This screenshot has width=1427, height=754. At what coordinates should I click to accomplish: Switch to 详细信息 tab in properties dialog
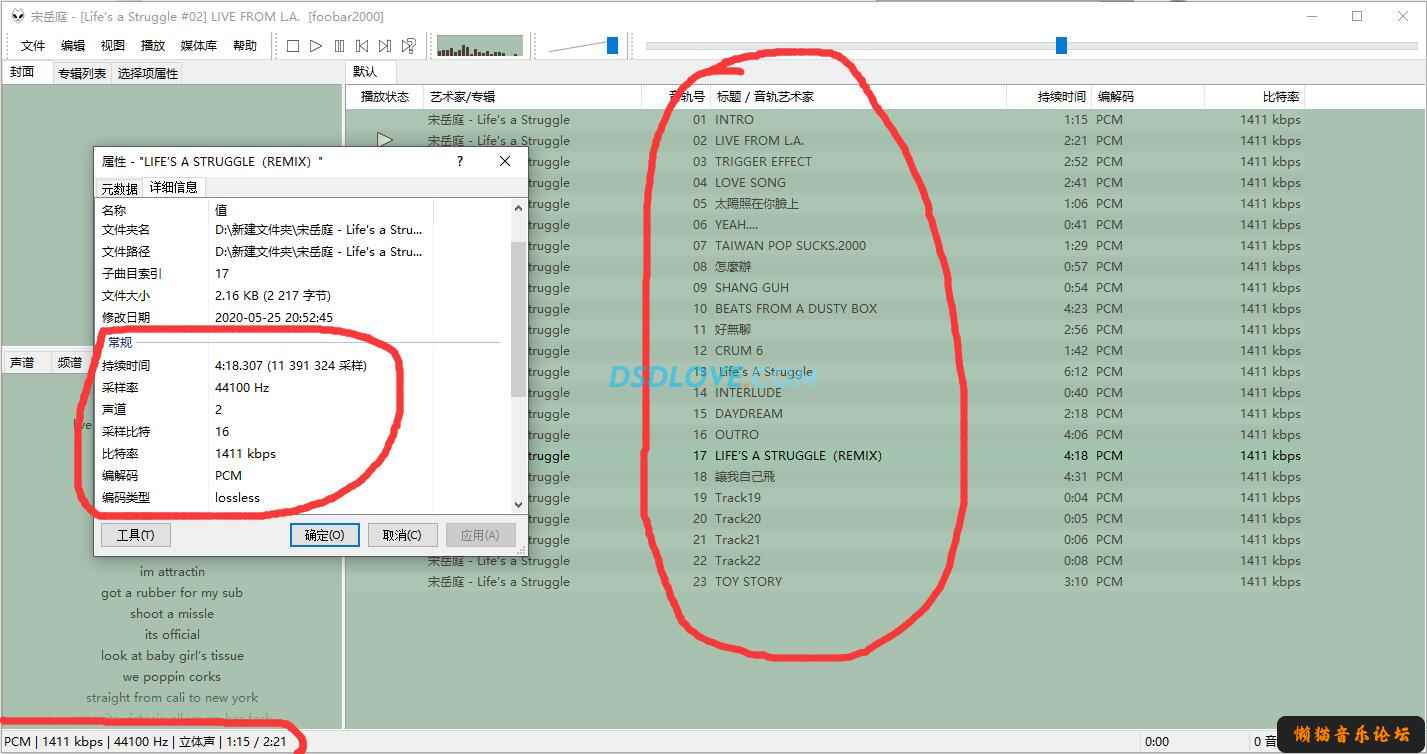pyautogui.click(x=174, y=187)
